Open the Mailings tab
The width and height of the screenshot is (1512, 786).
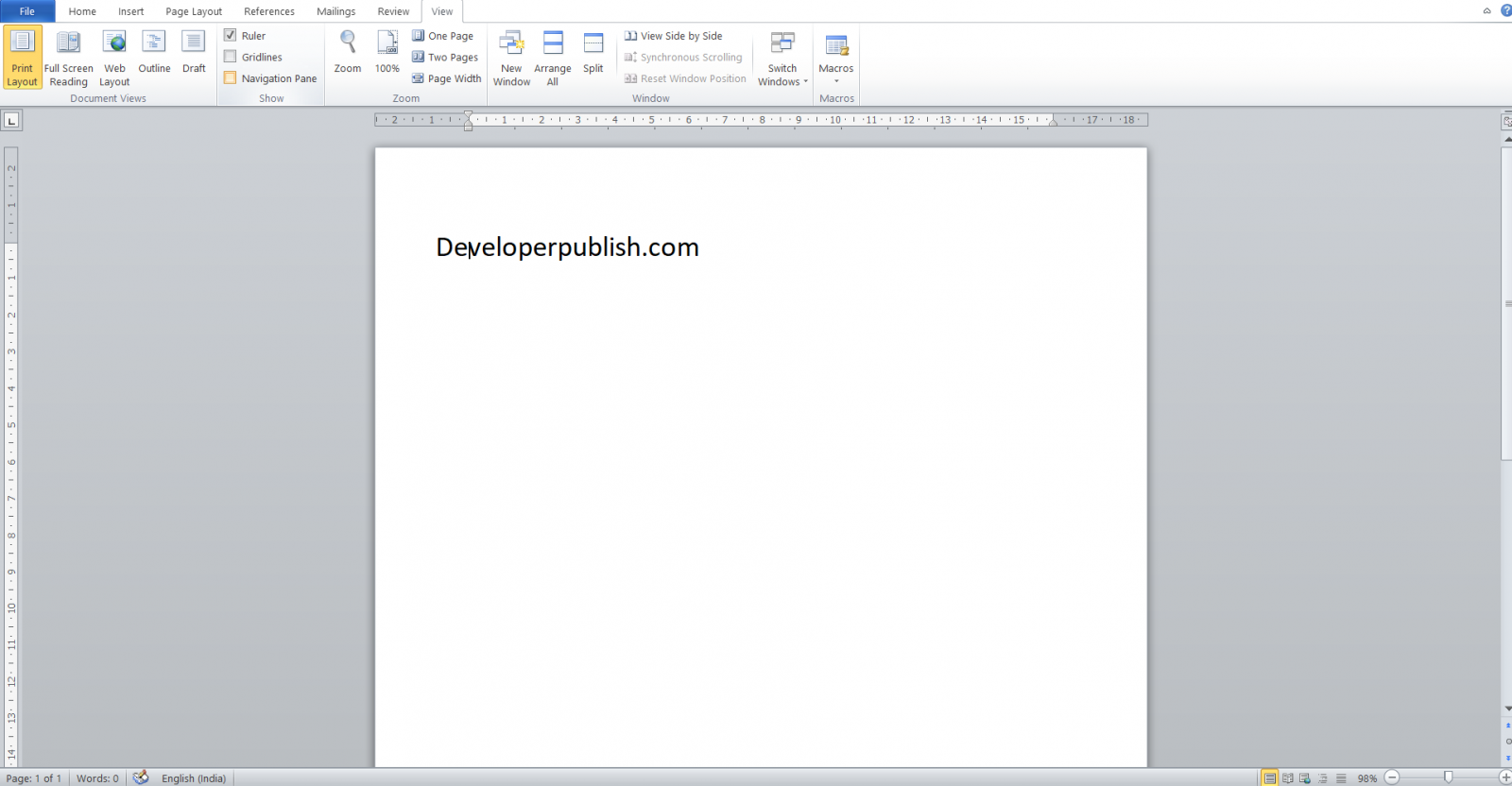(x=336, y=11)
